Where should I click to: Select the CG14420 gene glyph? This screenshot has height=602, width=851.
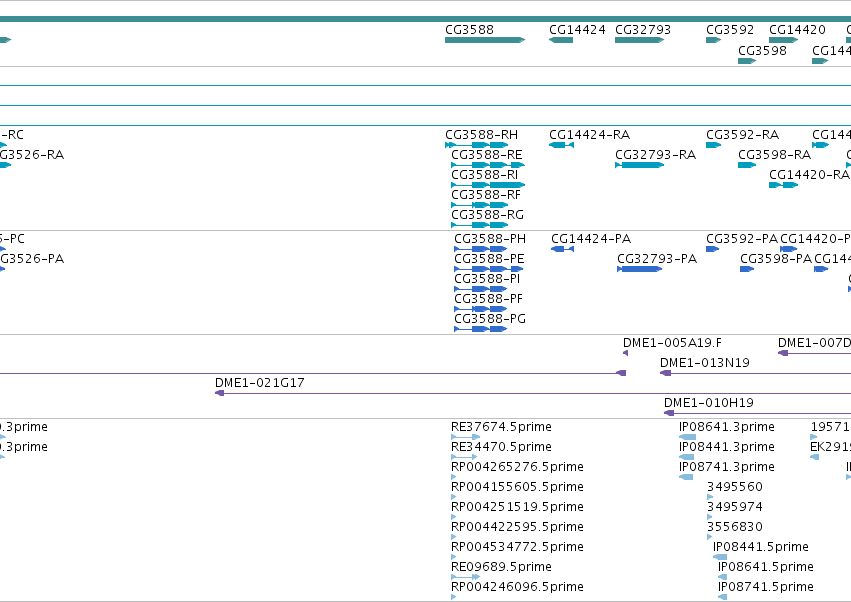(x=783, y=40)
